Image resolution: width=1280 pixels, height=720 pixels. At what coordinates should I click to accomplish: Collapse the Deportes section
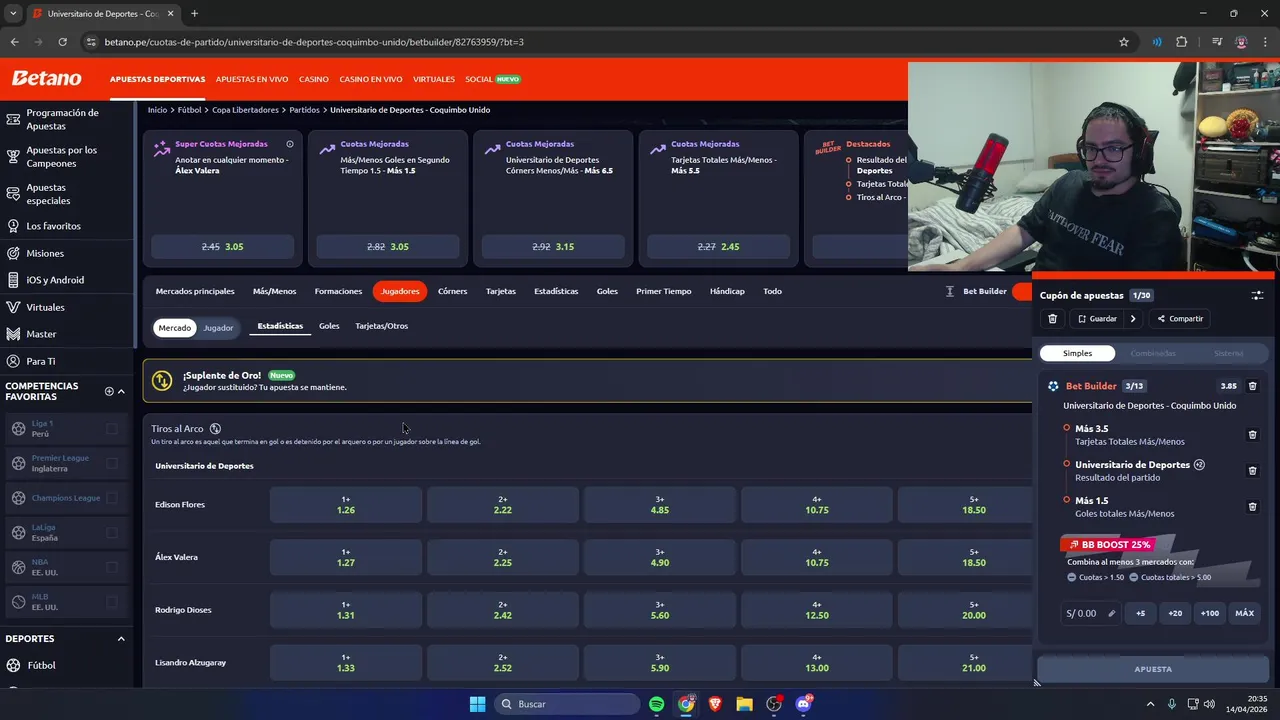click(121, 639)
